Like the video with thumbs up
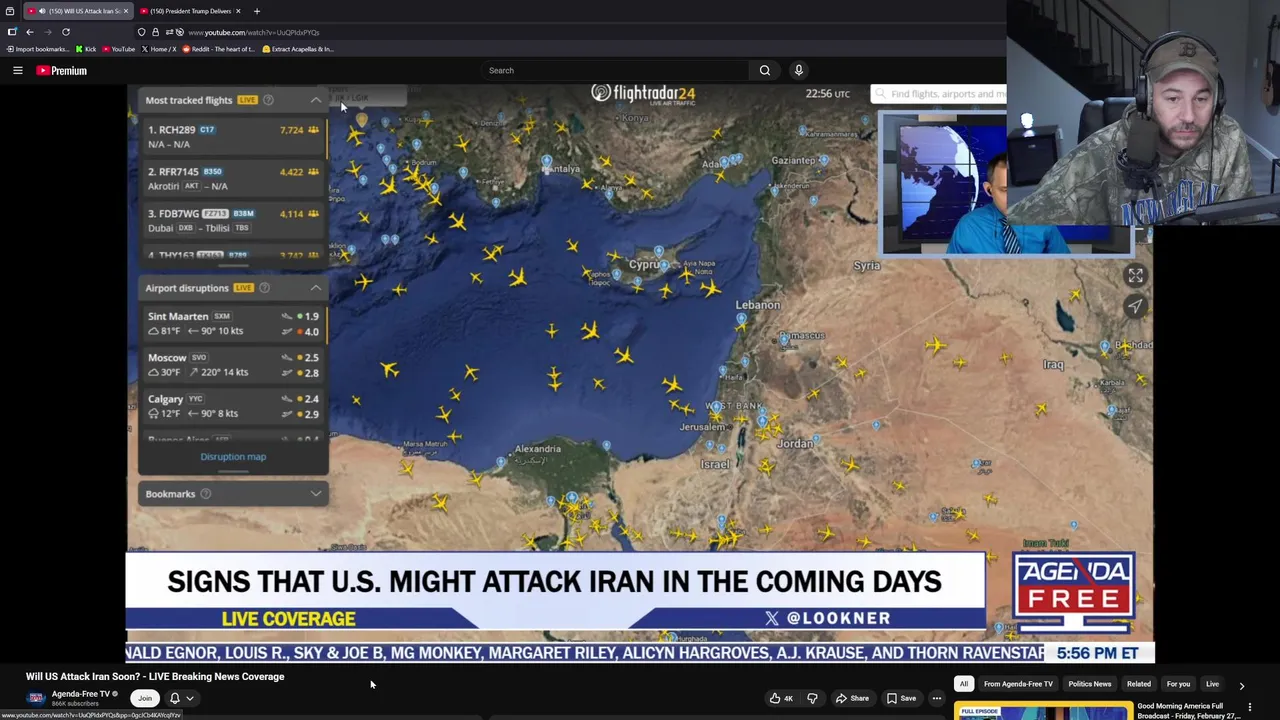The width and height of the screenshot is (1280, 720). point(781,698)
